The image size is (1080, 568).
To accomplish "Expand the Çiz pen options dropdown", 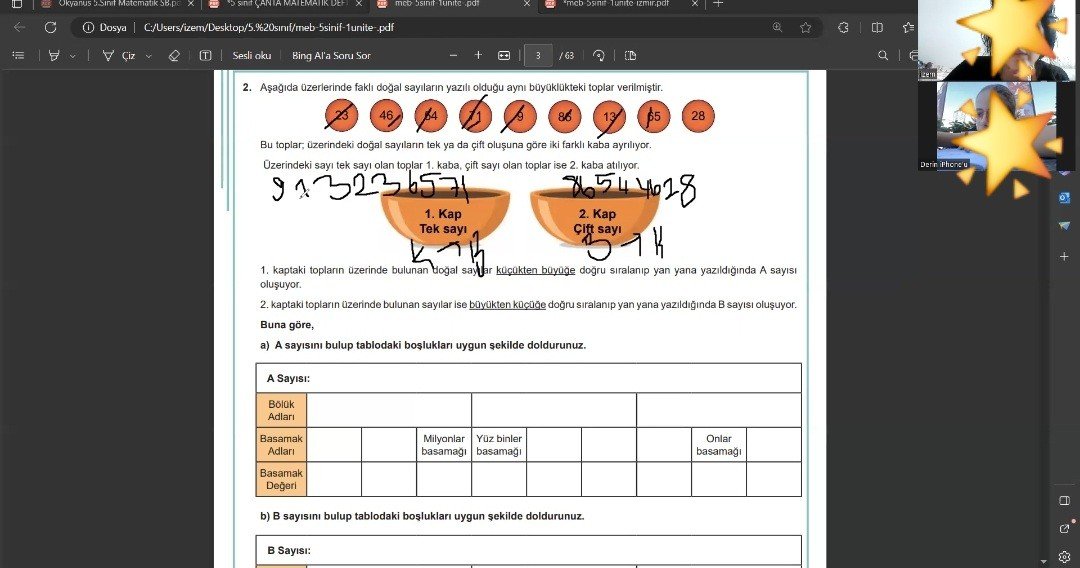I will [149, 56].
